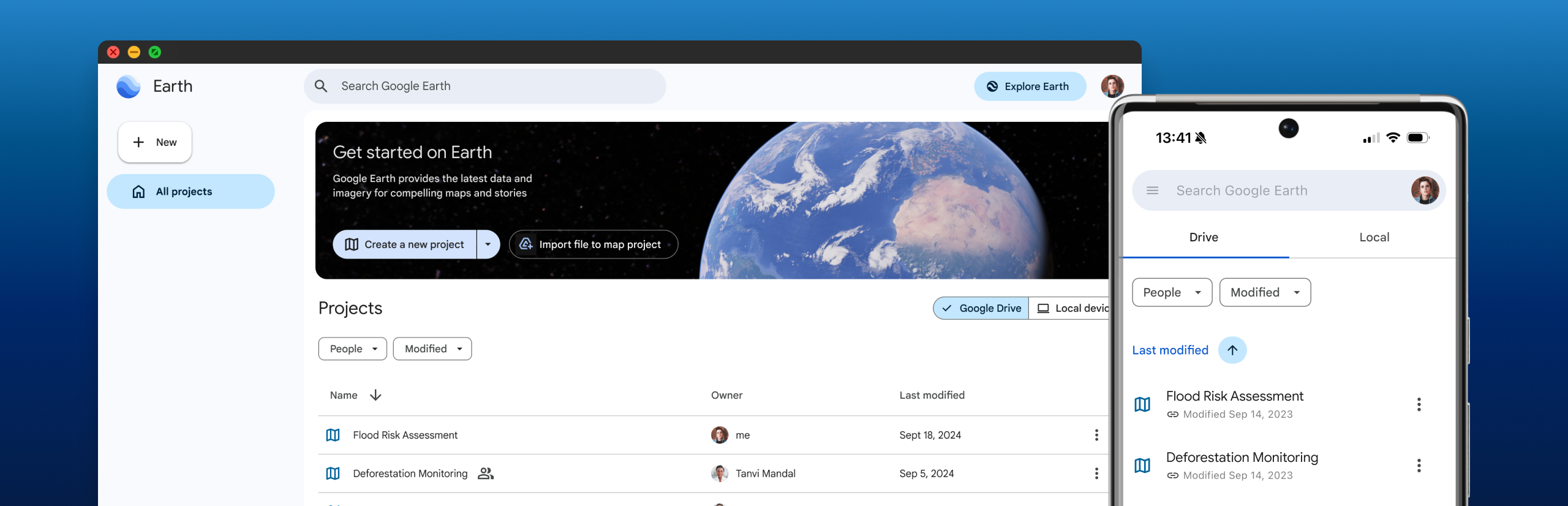Switch to the Local tab on phone

[x=1374, y=237]
